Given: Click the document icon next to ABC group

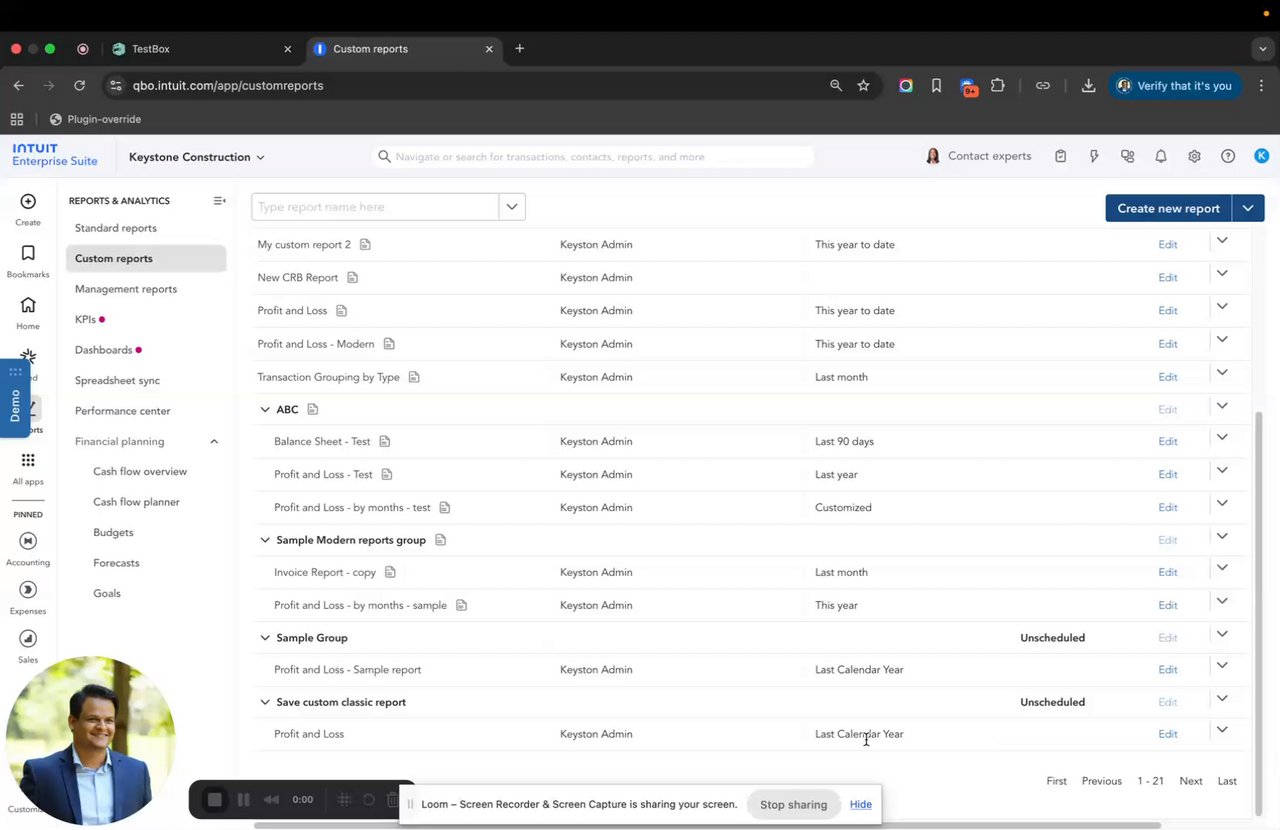Looking at the screenshot, I should pyautogui.click(x=312, y=409).
